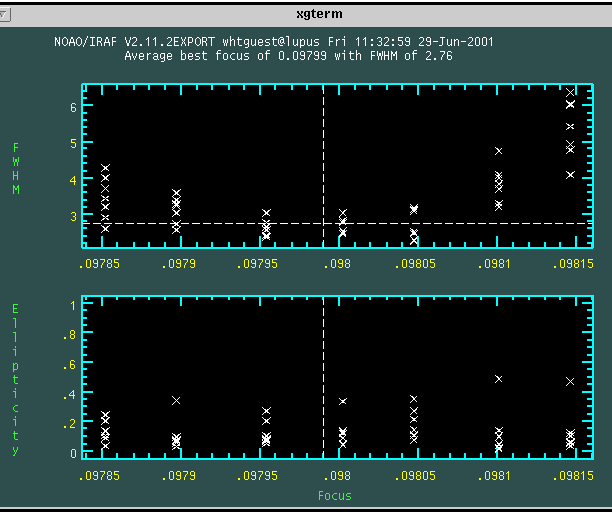
Task: Click the .0981 tick label under Ellipticity plot
Action: (x=497, y=475)
